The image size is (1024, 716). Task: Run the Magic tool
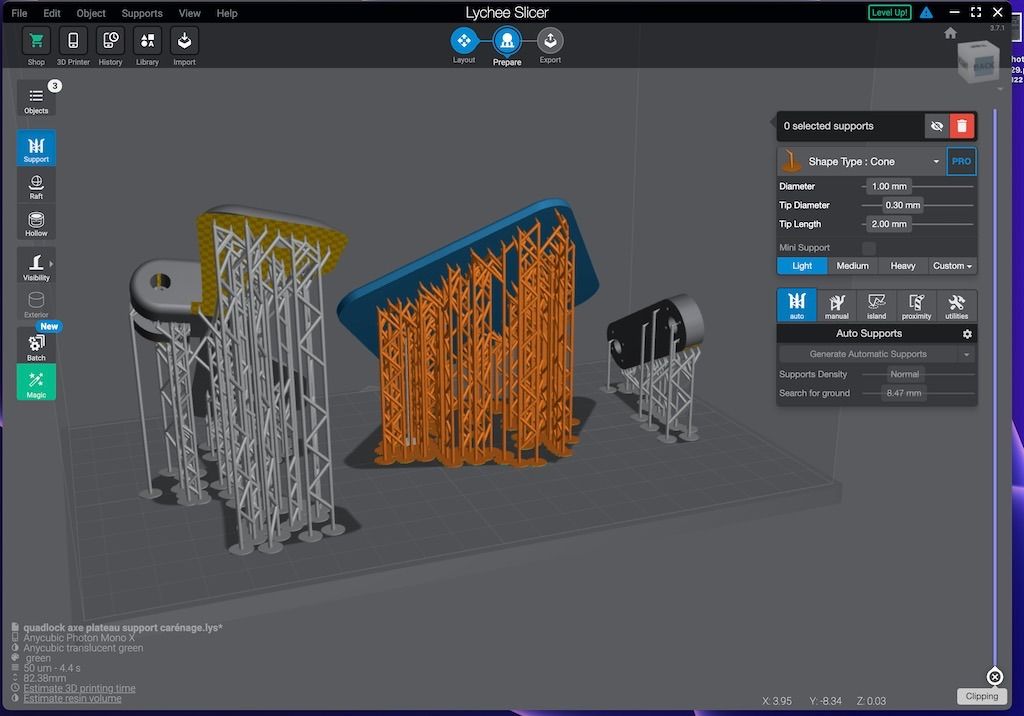[x=36, y=382]
